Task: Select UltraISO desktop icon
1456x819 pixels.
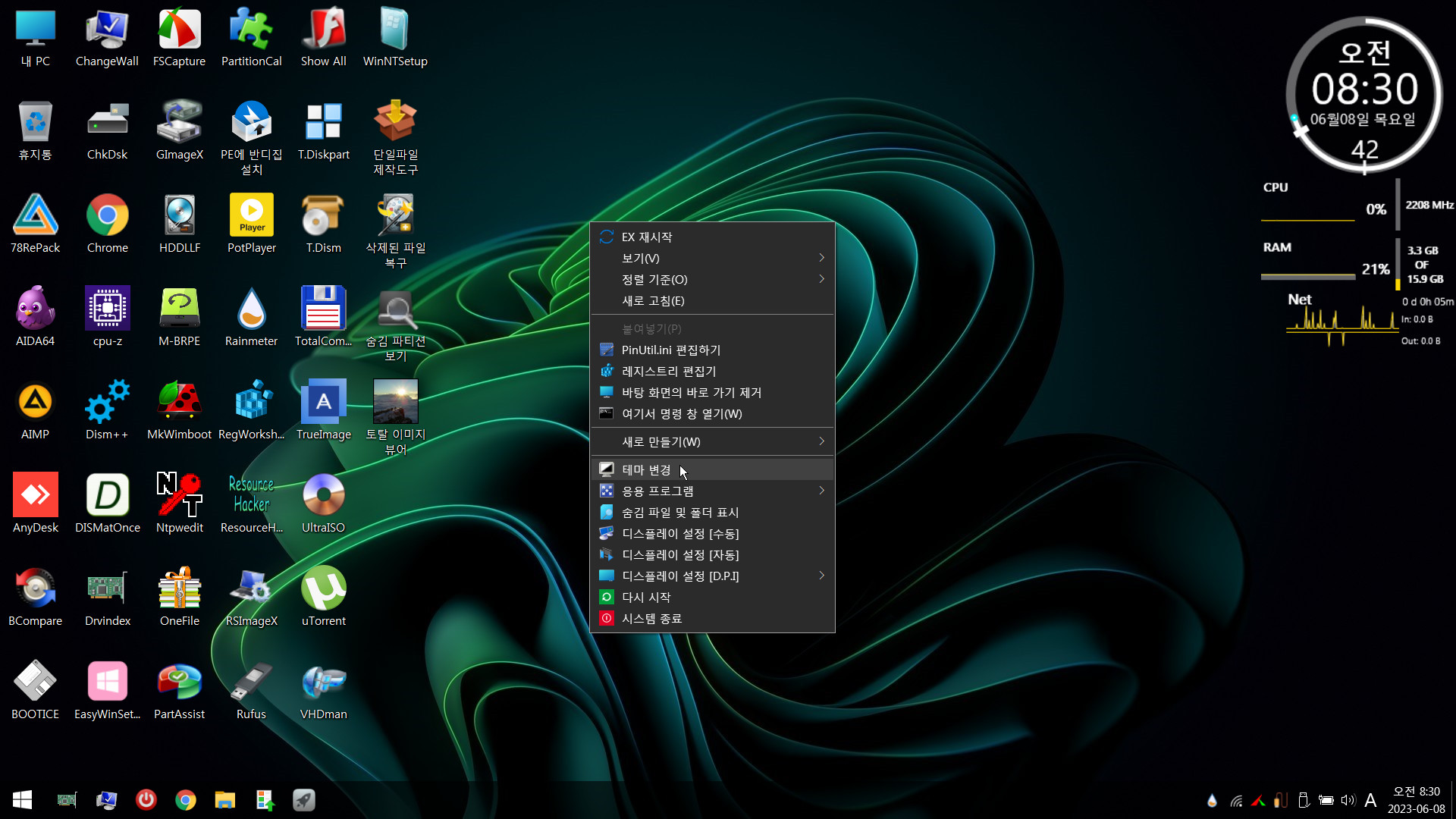Action: click(x=323, y=504)
